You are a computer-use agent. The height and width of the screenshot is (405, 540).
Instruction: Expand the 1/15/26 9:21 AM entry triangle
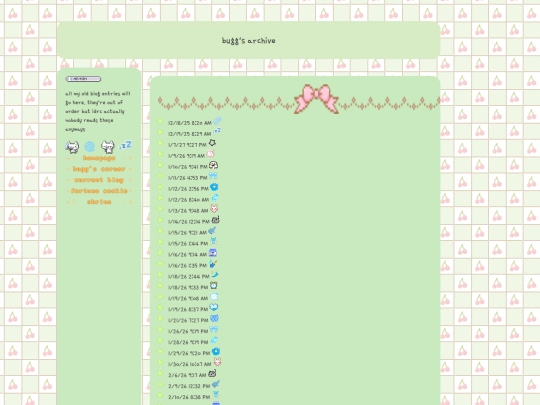click(x=160, y=231)
